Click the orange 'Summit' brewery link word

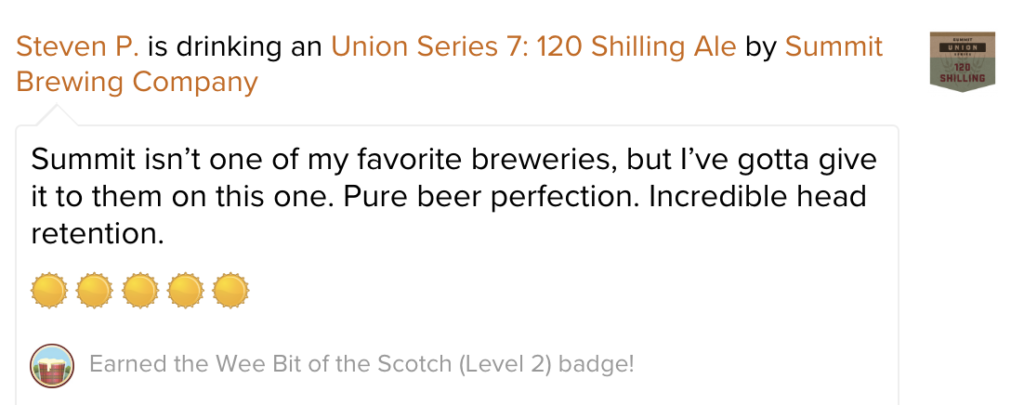[x=833, y=47]
